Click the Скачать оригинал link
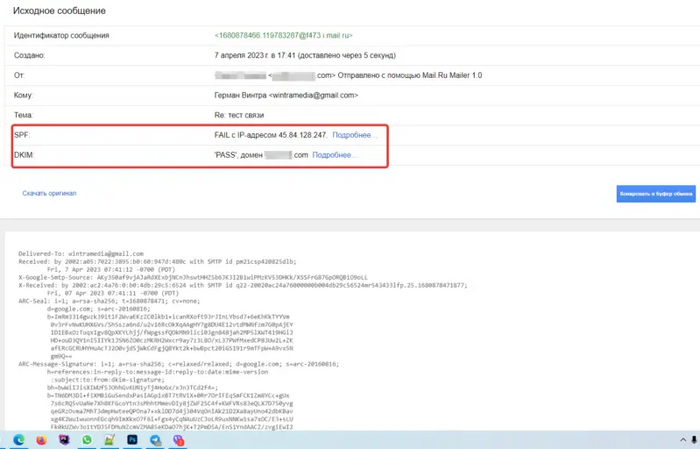The width and height of the screenshot is (700, 449). click(49, 193)
